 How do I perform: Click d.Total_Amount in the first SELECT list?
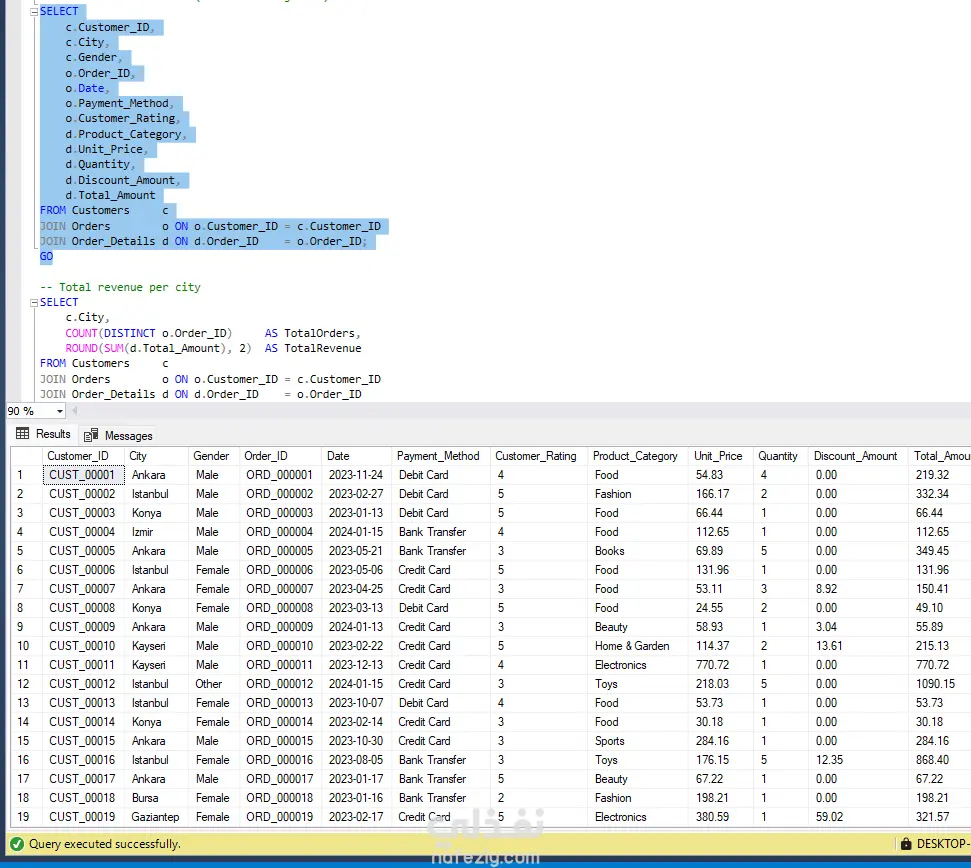[110, 195]
